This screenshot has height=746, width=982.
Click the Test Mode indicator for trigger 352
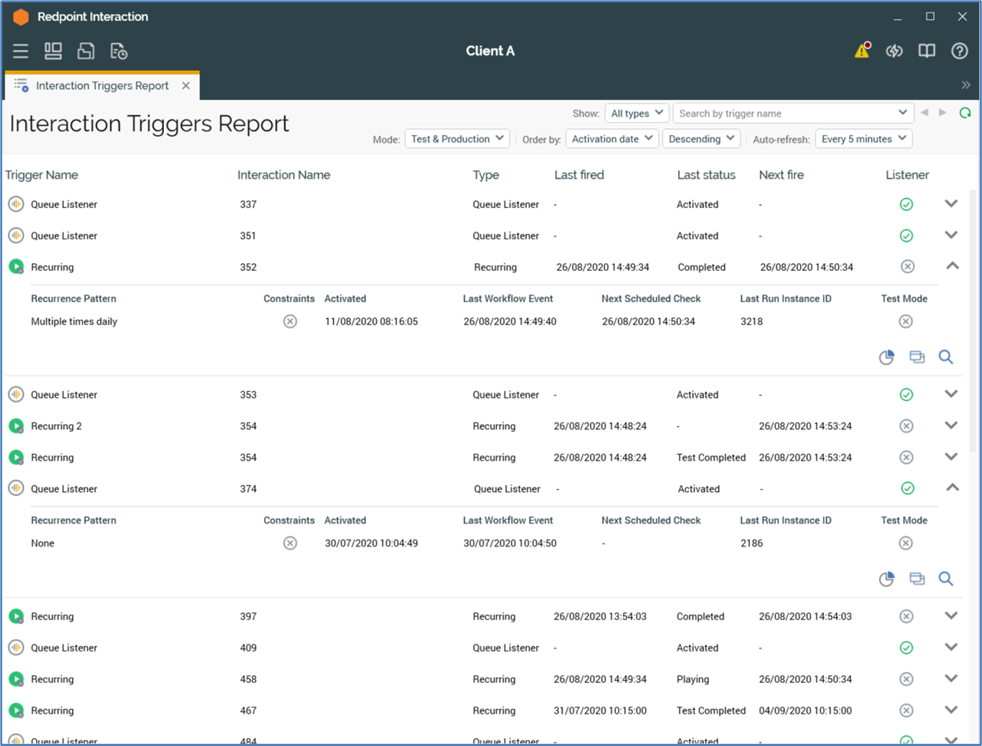pyautogui.click(x=905, y=322)
